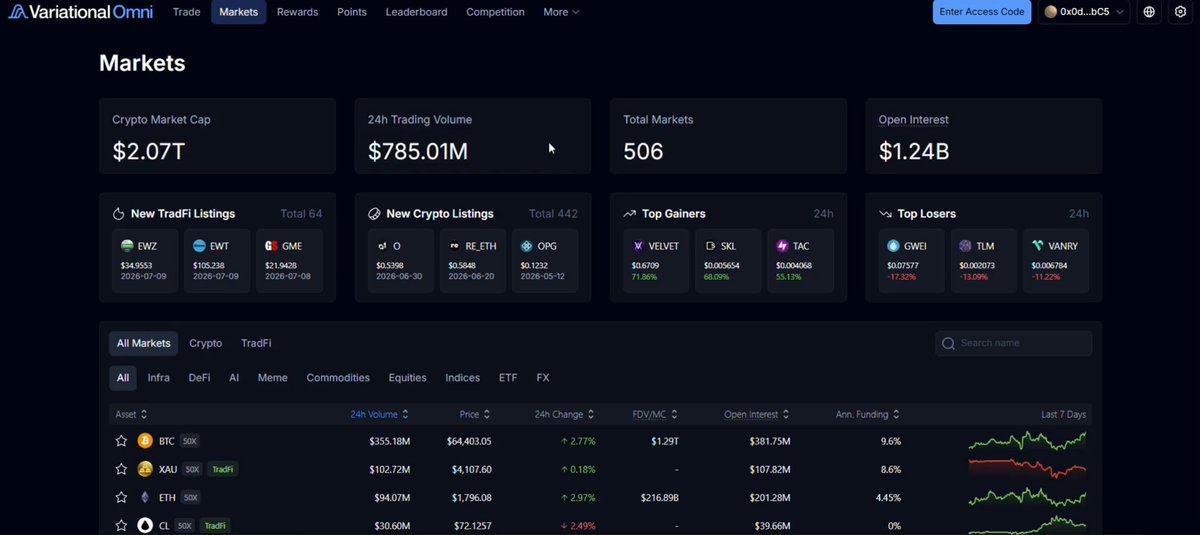
Task: Click the TLM loser icon
Action: tap(966, 246)
